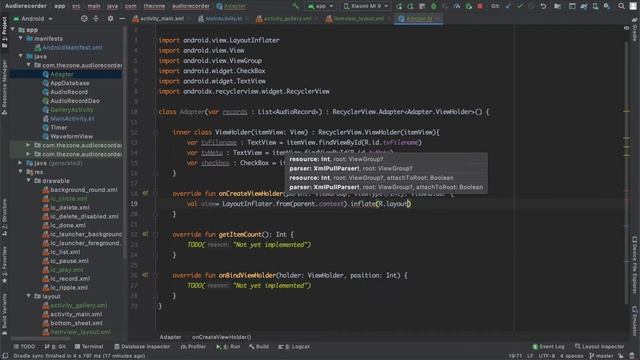Click the master Git branch widget
The width and height of the screenshot is (640, 360).
tap(602, 356)
